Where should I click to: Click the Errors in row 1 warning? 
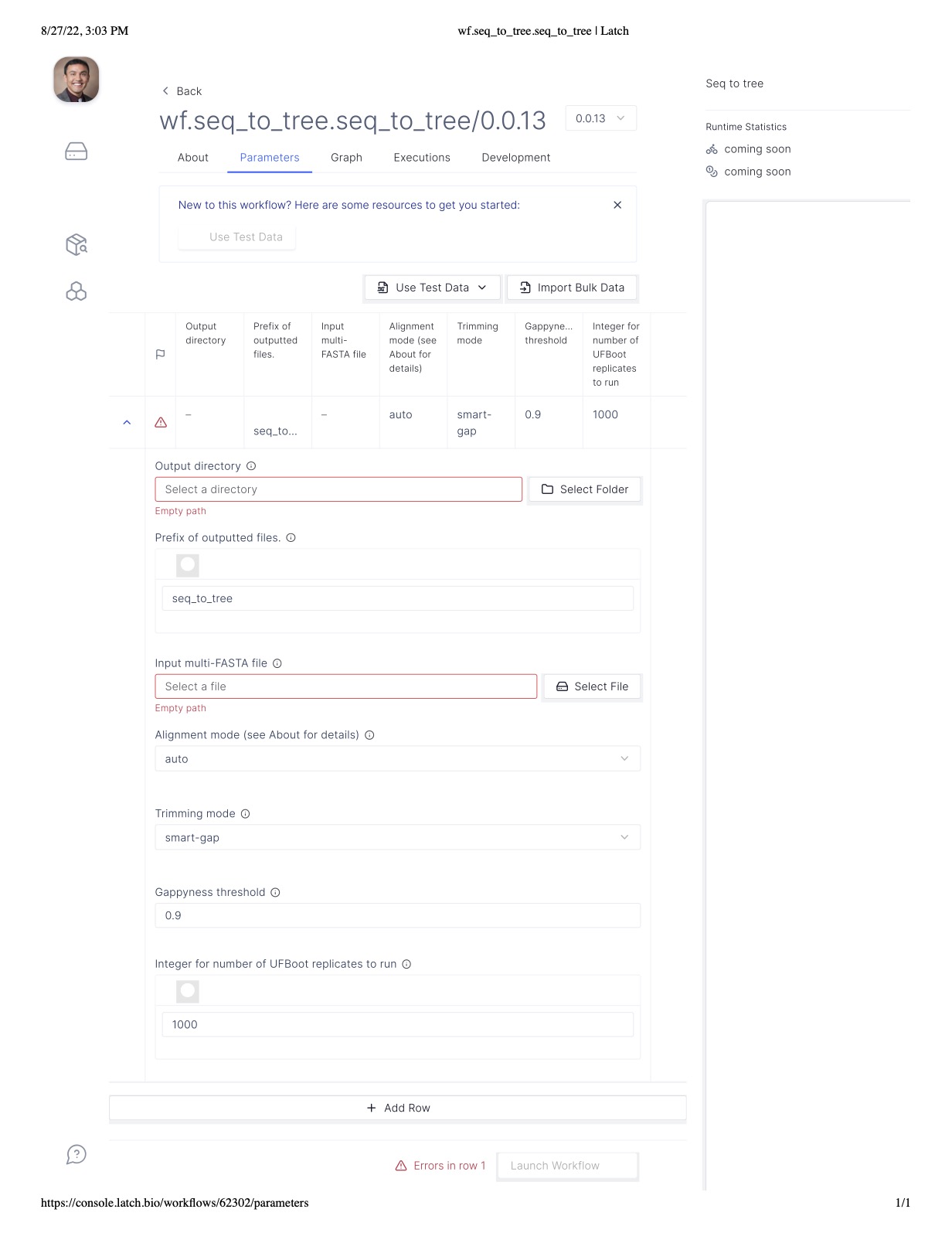click(x=440, y=1166)
